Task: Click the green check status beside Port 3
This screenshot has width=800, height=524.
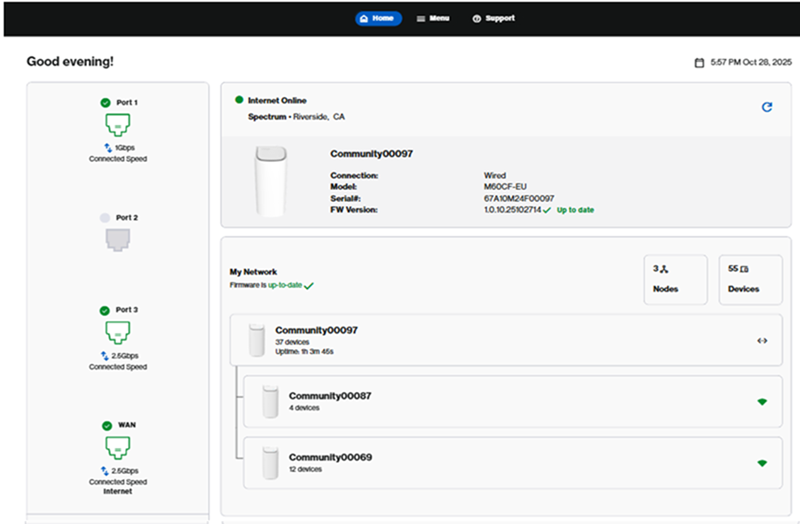Action: point(105,310)
